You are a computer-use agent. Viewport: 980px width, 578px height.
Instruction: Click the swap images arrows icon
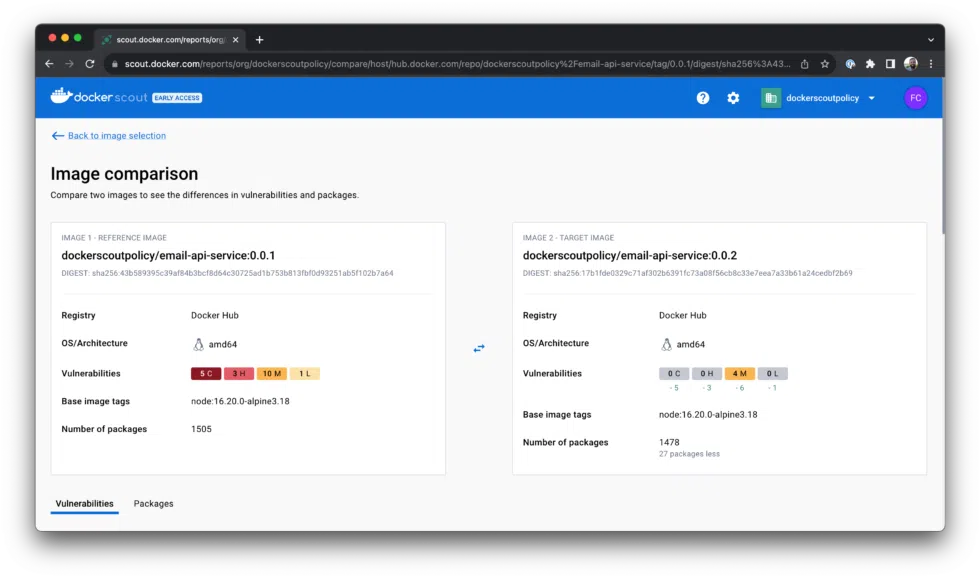tap(479, 348)
